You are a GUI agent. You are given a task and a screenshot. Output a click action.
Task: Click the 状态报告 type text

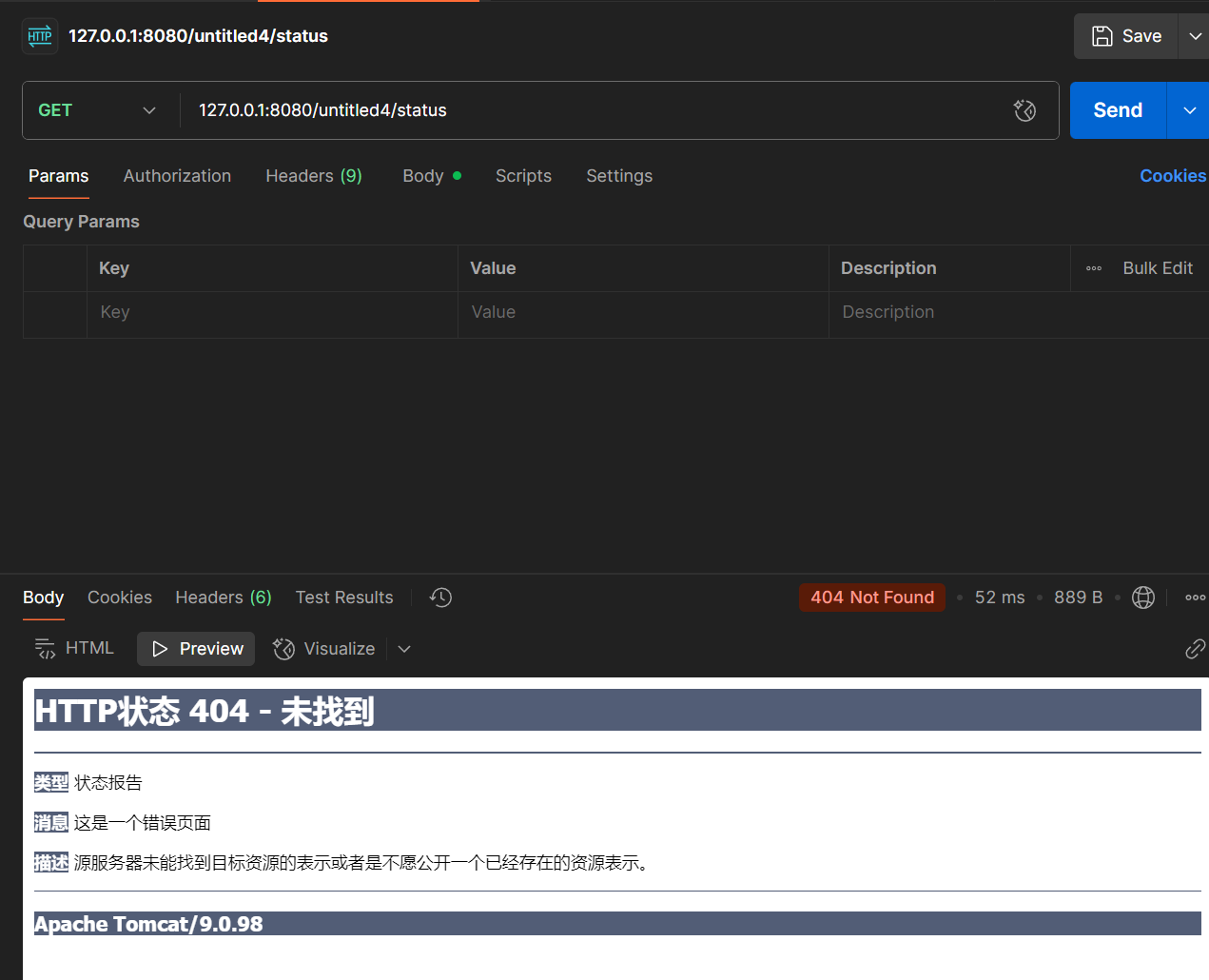click(x=108, y=783)
